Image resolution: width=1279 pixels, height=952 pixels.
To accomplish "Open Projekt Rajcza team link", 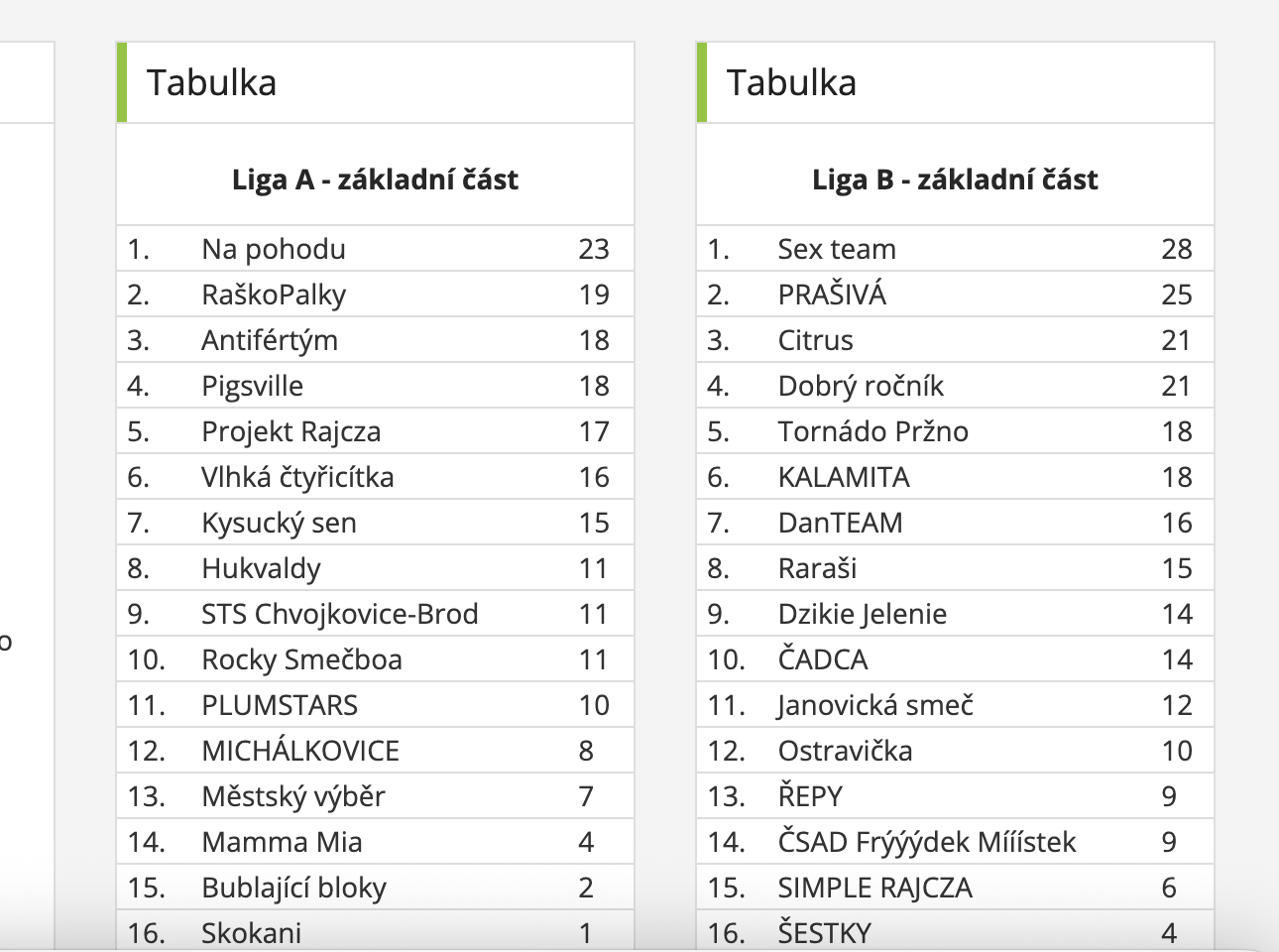I will pyautogui.click(x=291, y=431).
